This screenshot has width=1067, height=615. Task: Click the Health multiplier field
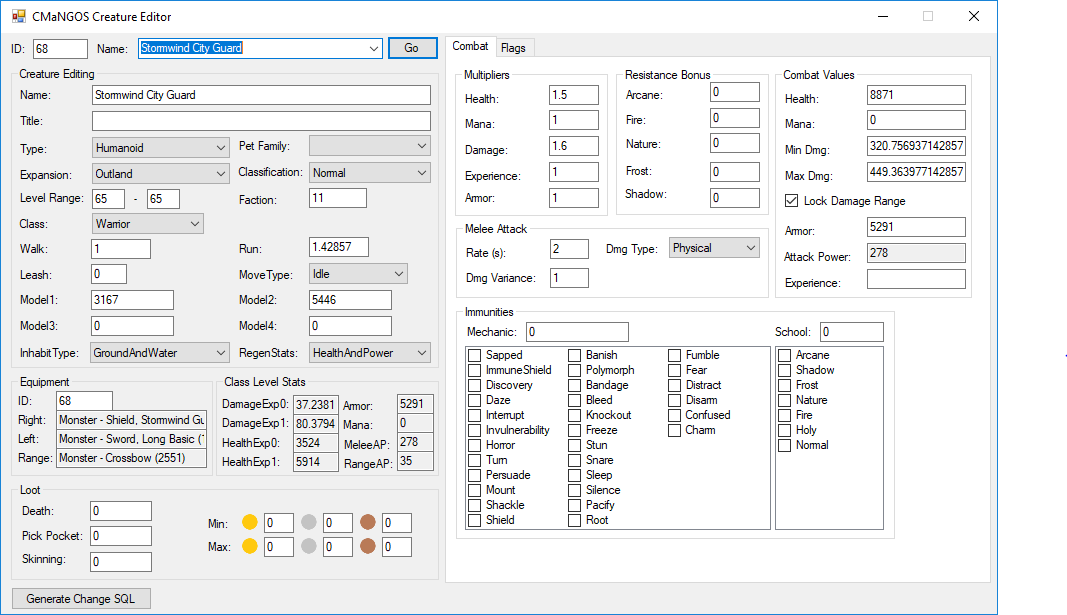point(574,95)
